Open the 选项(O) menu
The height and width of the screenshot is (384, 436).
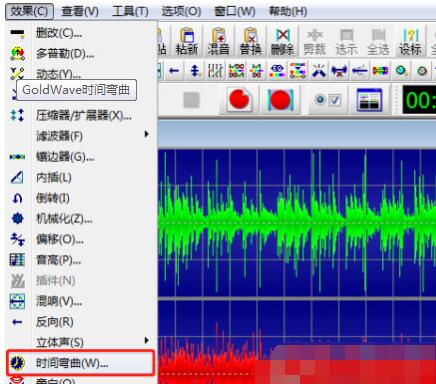coord(181,11)
